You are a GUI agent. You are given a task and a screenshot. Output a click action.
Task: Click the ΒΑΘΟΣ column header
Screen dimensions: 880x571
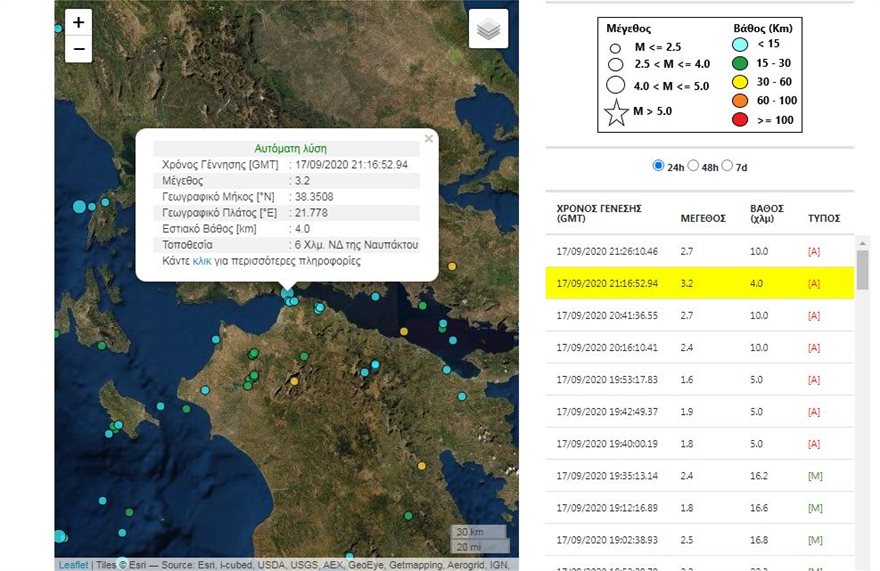coord(767,213)
